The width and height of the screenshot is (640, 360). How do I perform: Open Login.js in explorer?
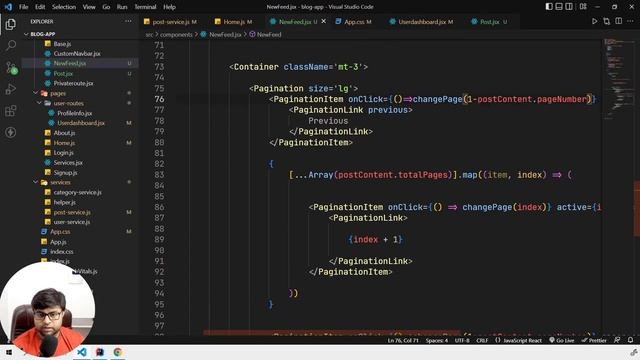coord(63,153)
